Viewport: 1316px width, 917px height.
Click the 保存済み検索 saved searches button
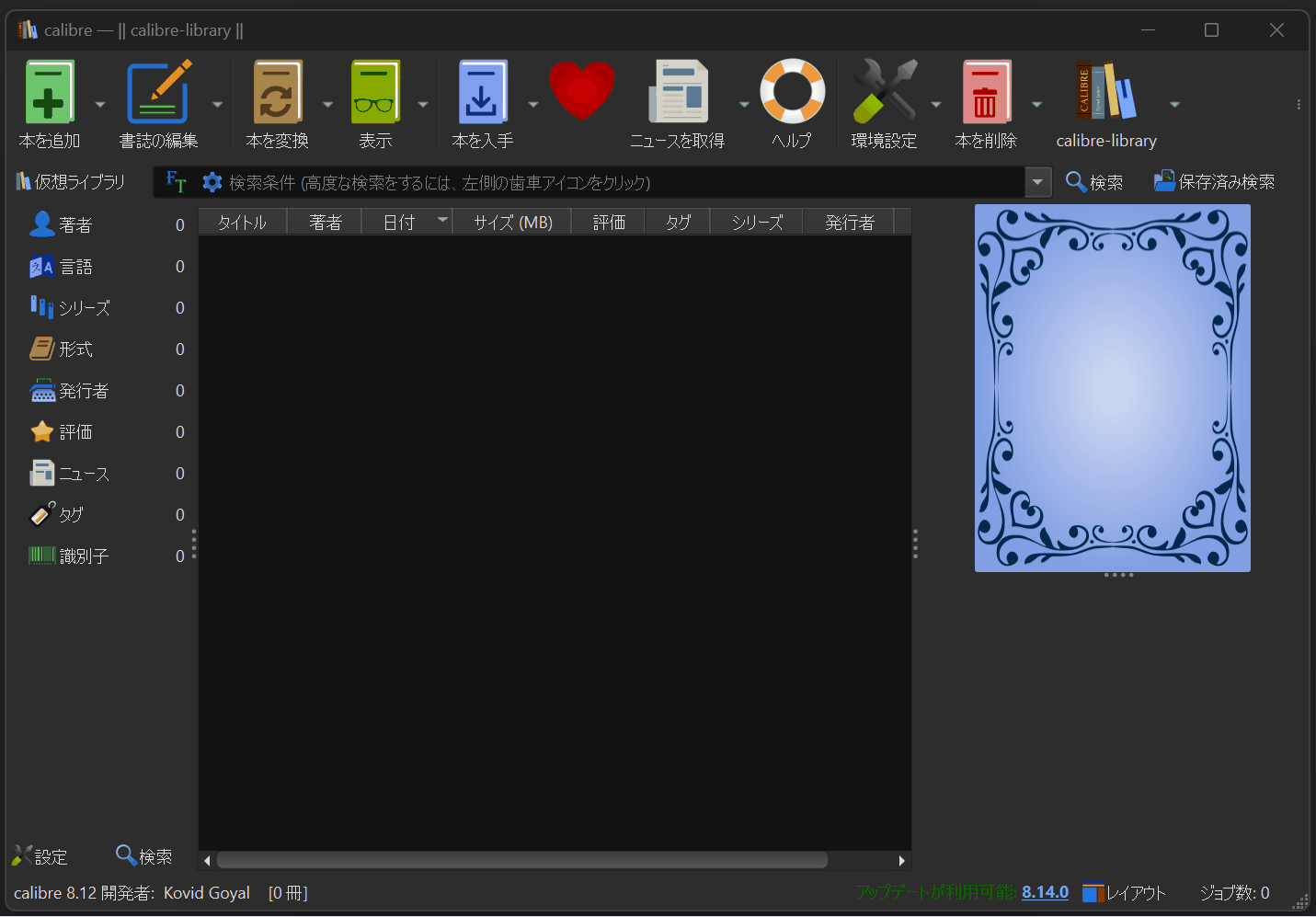click(1215, 181)
